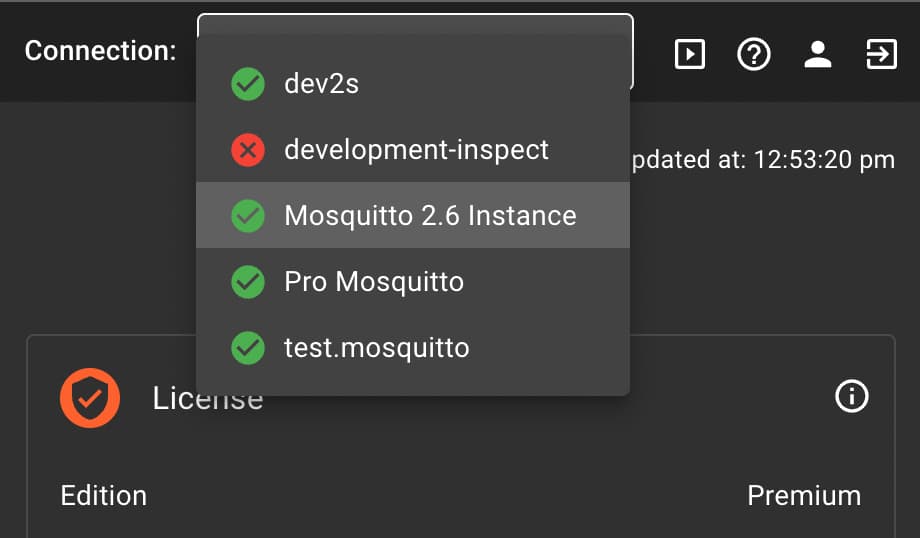Click the License info icon
Viewport: 920px width, 538px height.
[851, 397]
